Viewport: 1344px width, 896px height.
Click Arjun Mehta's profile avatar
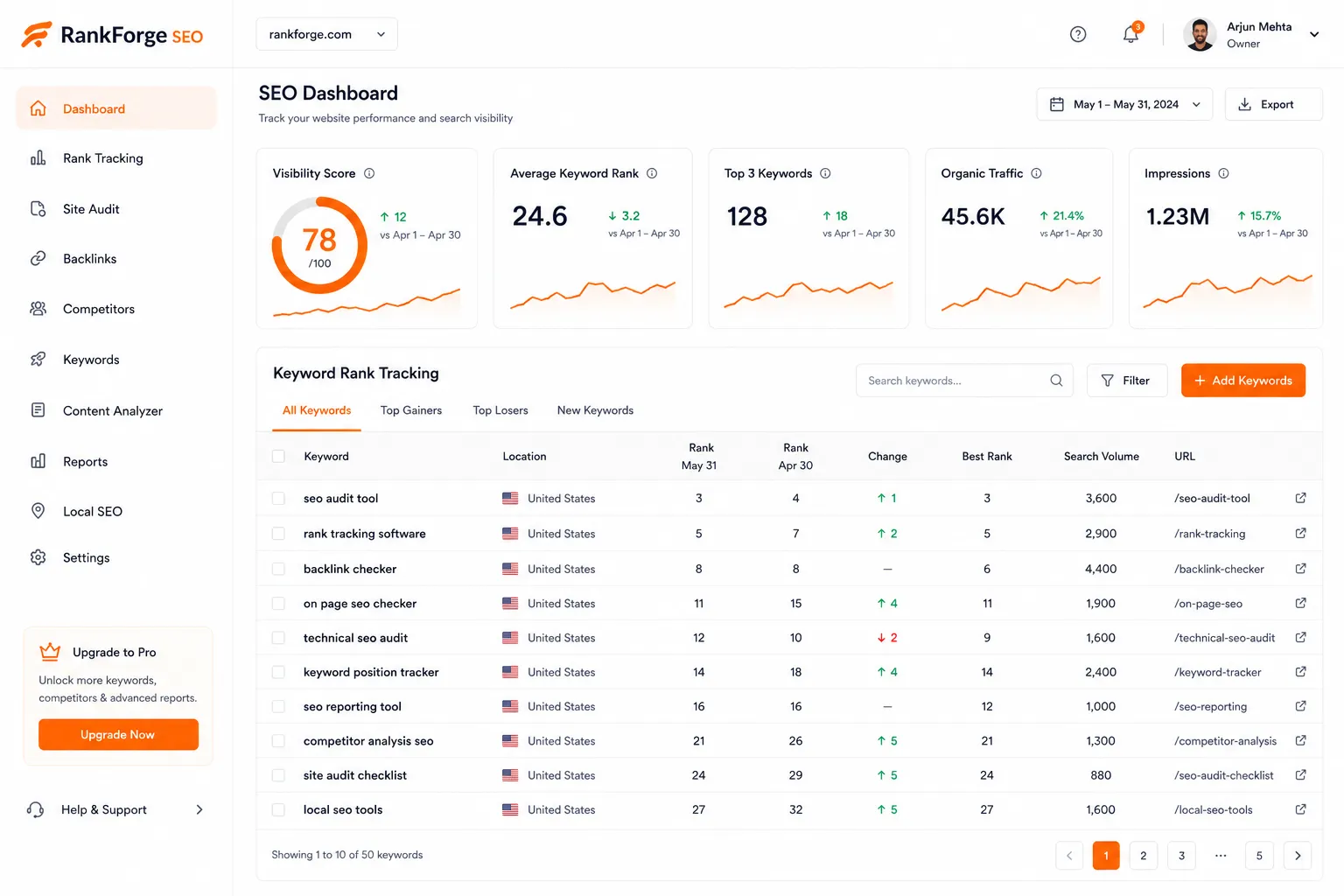tap(1200, 34)
